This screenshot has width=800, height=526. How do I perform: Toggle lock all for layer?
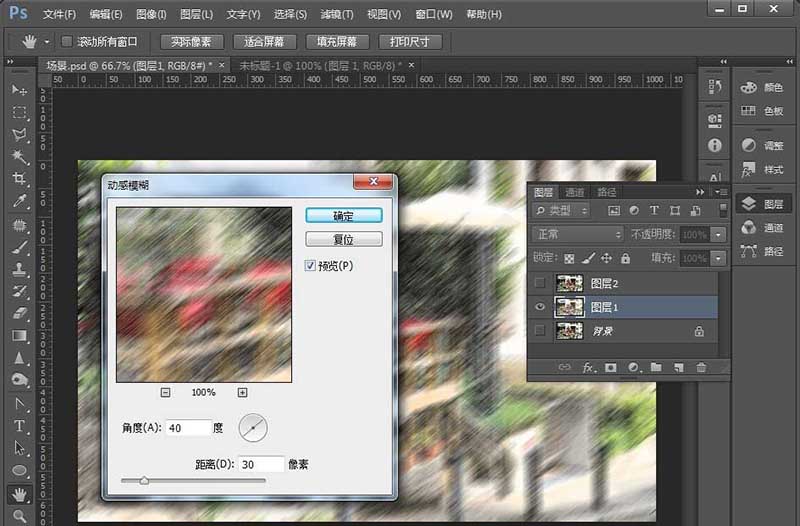click(x=625, y=259)
